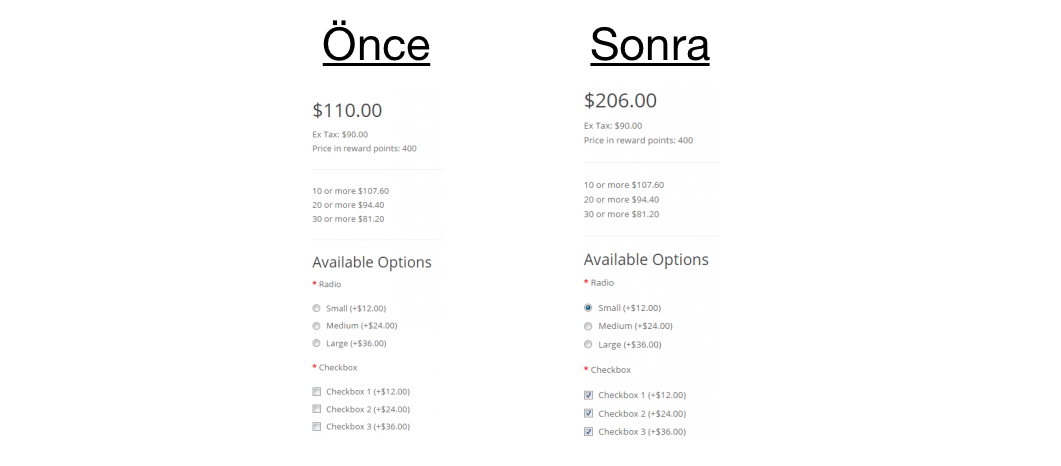This screenshot has width=1061, height=466.
Task: Click Available Options heading in $110.00 panel
Action: pos(372,262)
